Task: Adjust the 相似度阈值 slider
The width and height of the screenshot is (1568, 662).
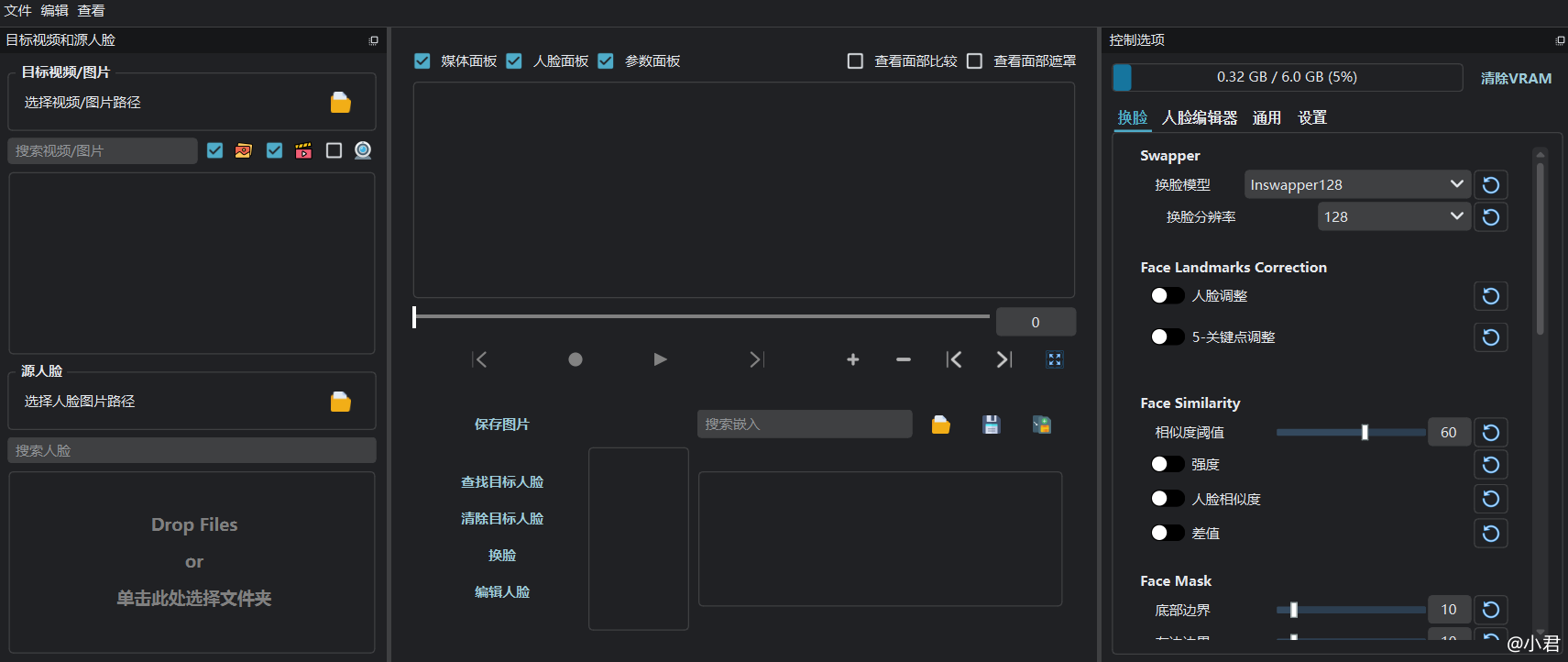Action: point(1365,433)
